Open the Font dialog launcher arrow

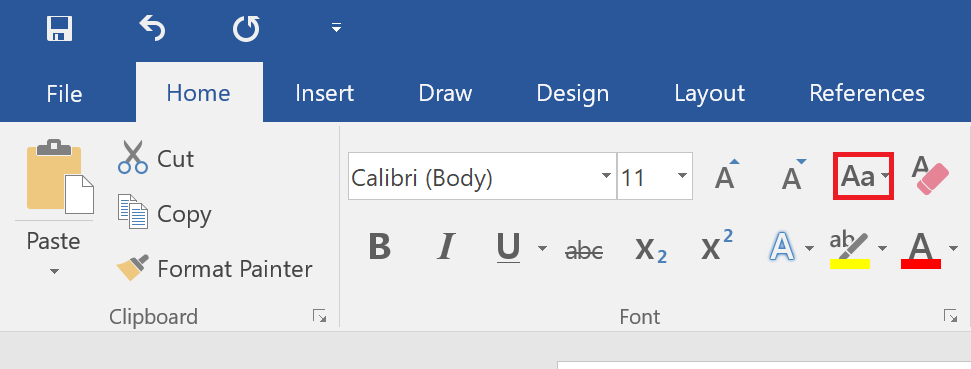click(950, 316)
